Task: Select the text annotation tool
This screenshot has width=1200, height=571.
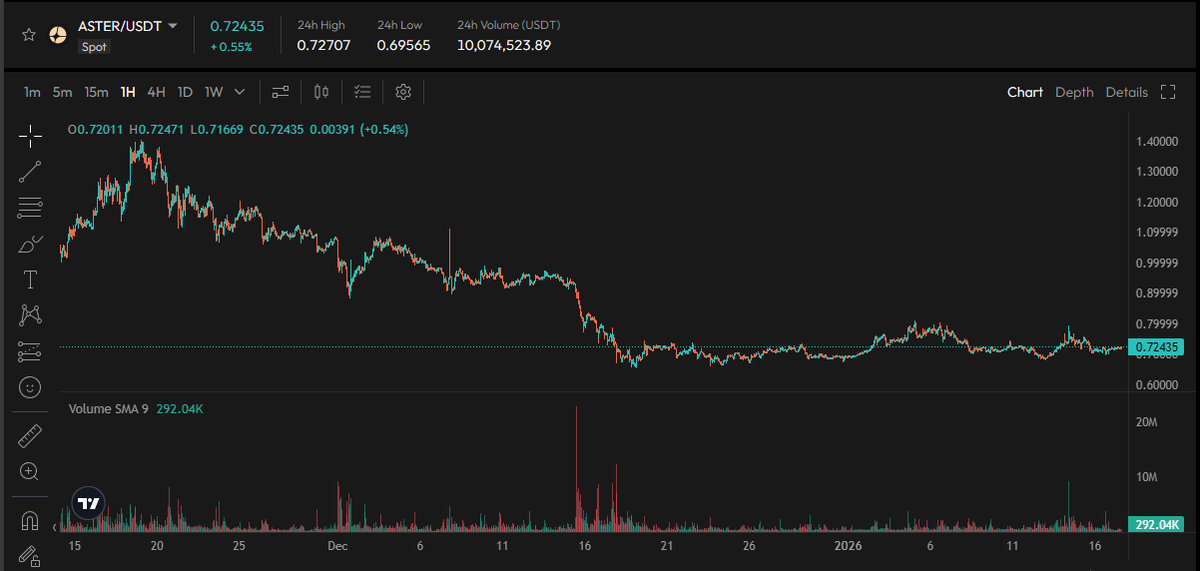Action: coord(30,279)
